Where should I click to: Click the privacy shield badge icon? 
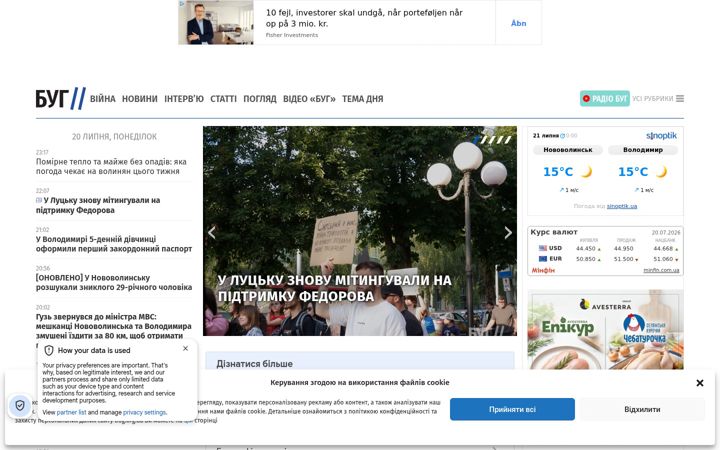(x=20, y=405)
